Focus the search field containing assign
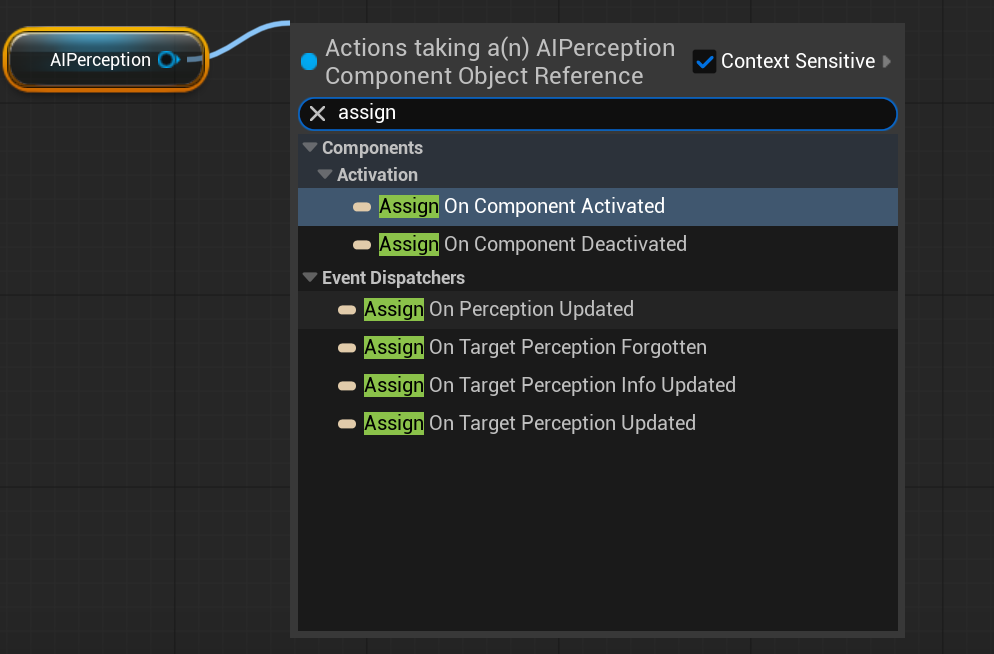 (598, 113)
